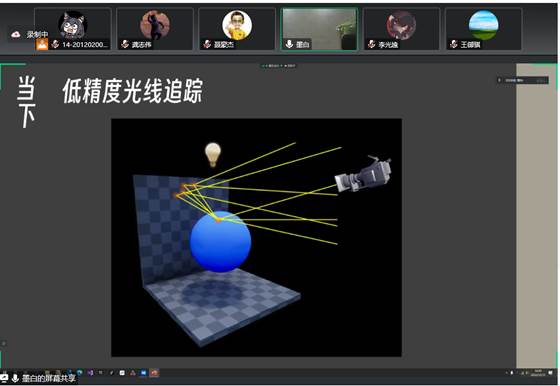Viewport: 560px width, 386px height.
Task: Open the purple Visual Studio taskbar icon
Action: click(90, 373)
